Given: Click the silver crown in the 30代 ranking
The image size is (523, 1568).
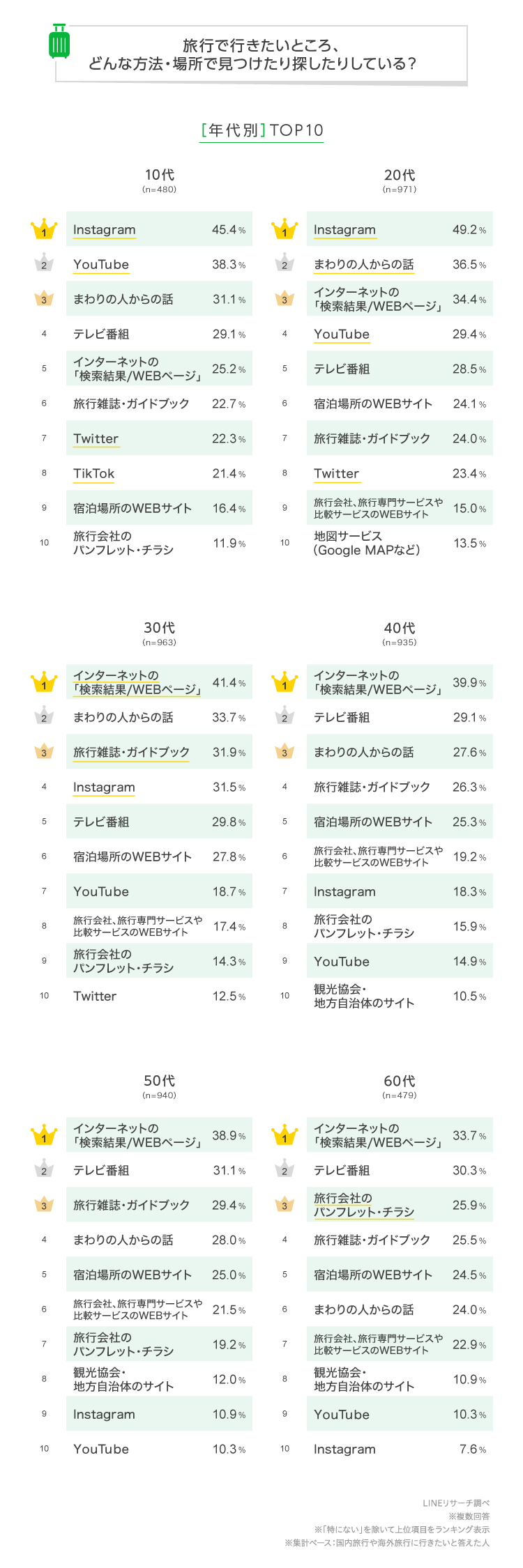Looking at the screenshot, I should 44,717.
